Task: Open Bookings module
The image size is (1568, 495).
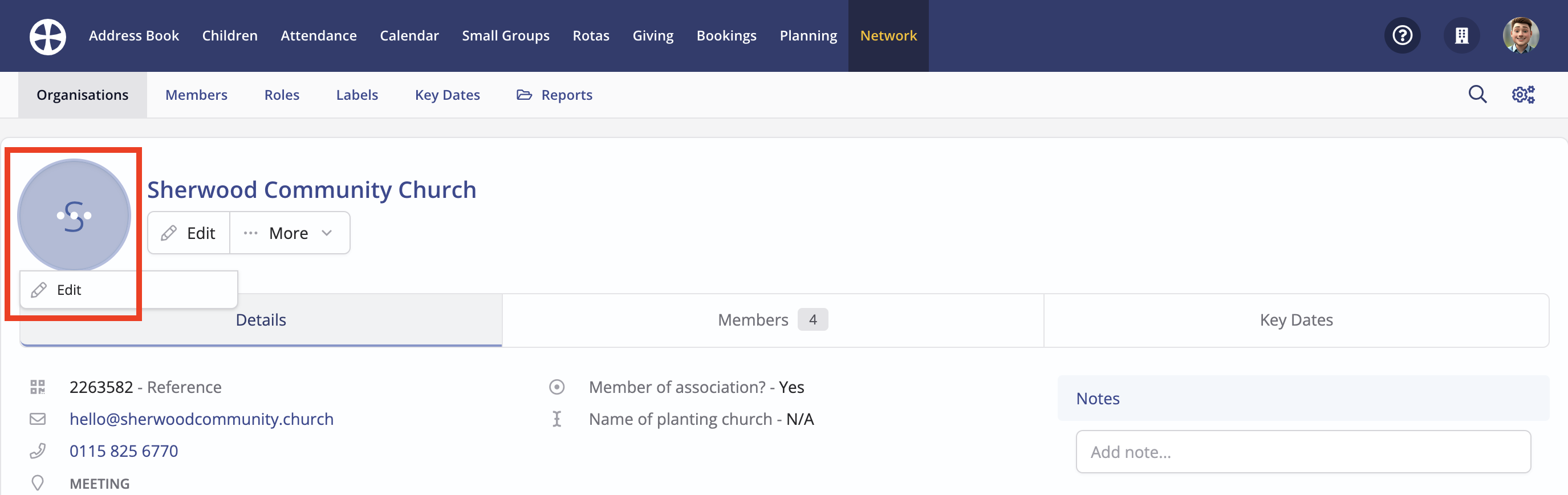Action: coord(726,35)
